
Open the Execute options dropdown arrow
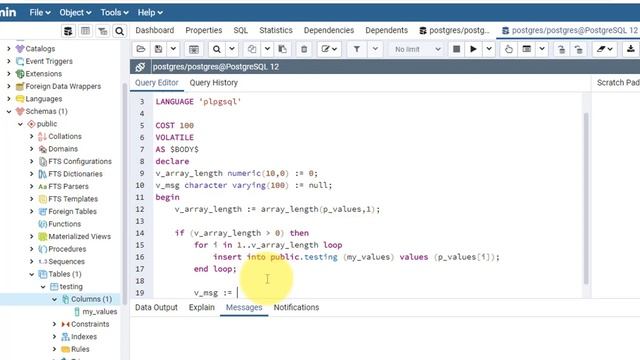pos(489,49)
